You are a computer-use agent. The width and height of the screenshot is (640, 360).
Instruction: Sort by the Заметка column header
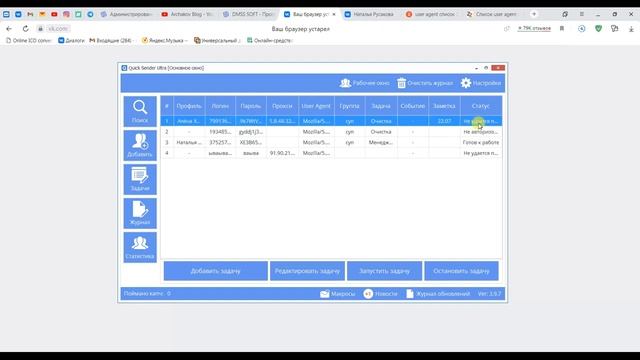click(x=444, y=106)
